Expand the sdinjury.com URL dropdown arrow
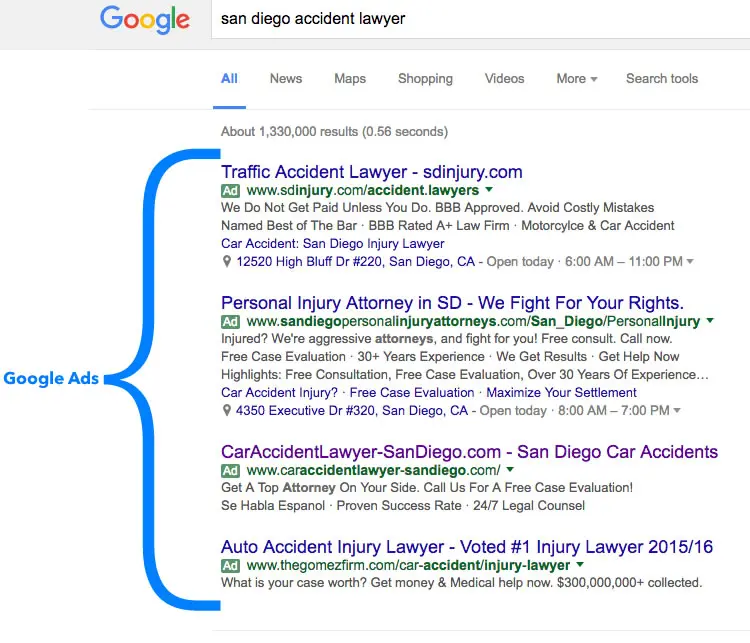Image resolution: width=750 pixels, height=643 pixels. [x=488, y=190]
